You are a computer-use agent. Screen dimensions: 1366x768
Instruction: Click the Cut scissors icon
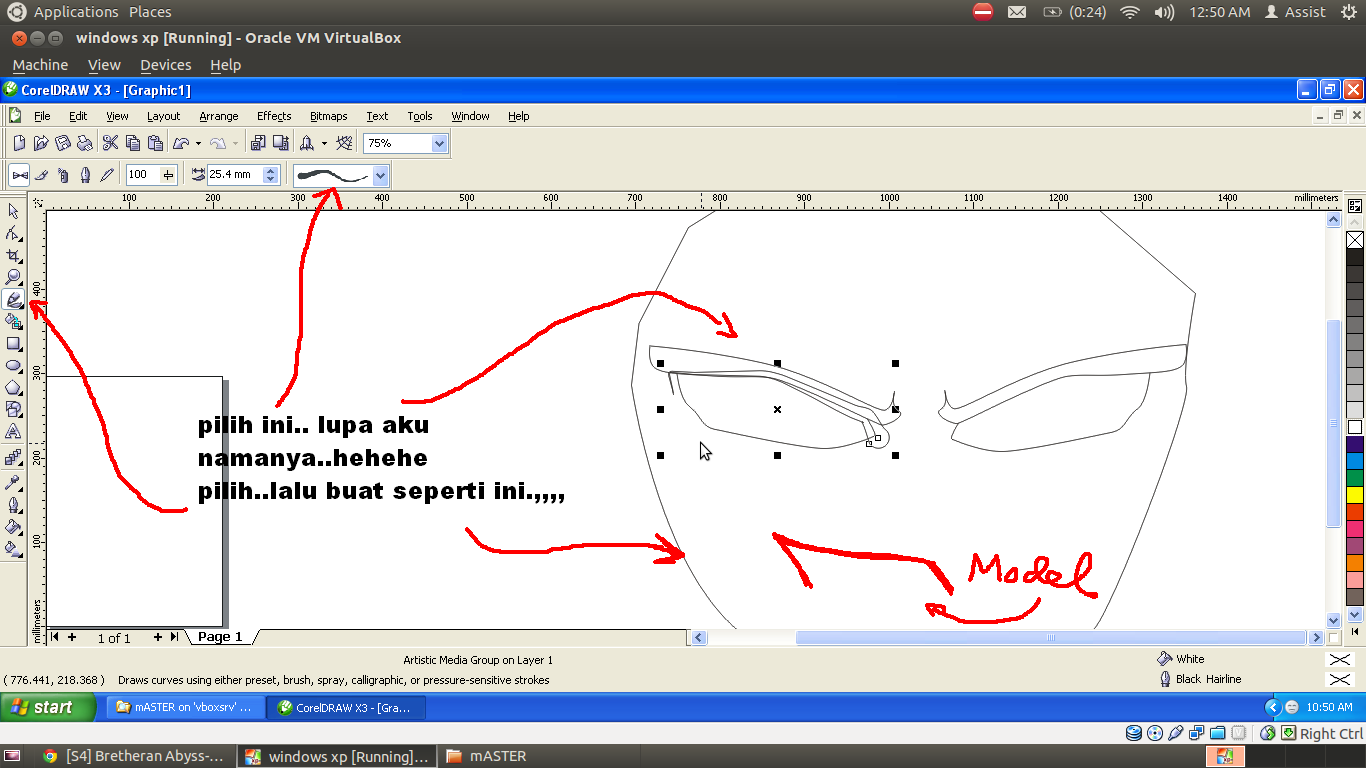pos(111,143)
